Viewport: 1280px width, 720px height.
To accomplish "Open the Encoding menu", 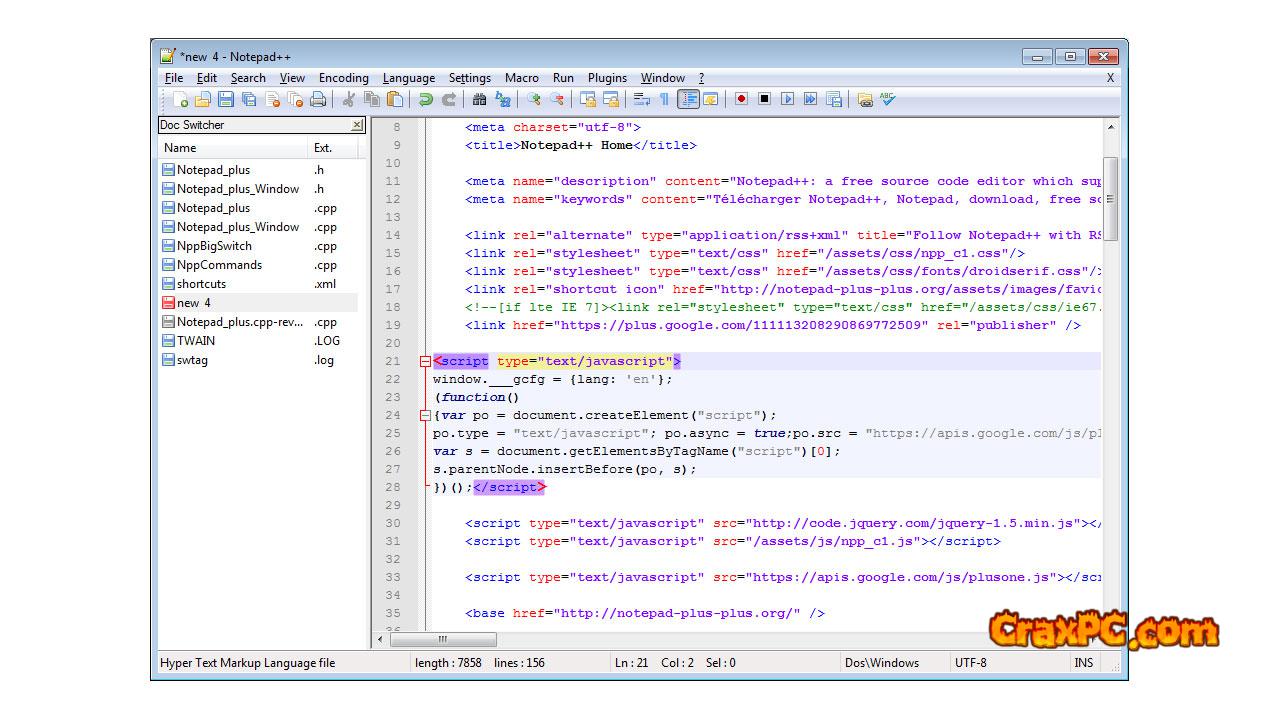I will tap(343, 78).
